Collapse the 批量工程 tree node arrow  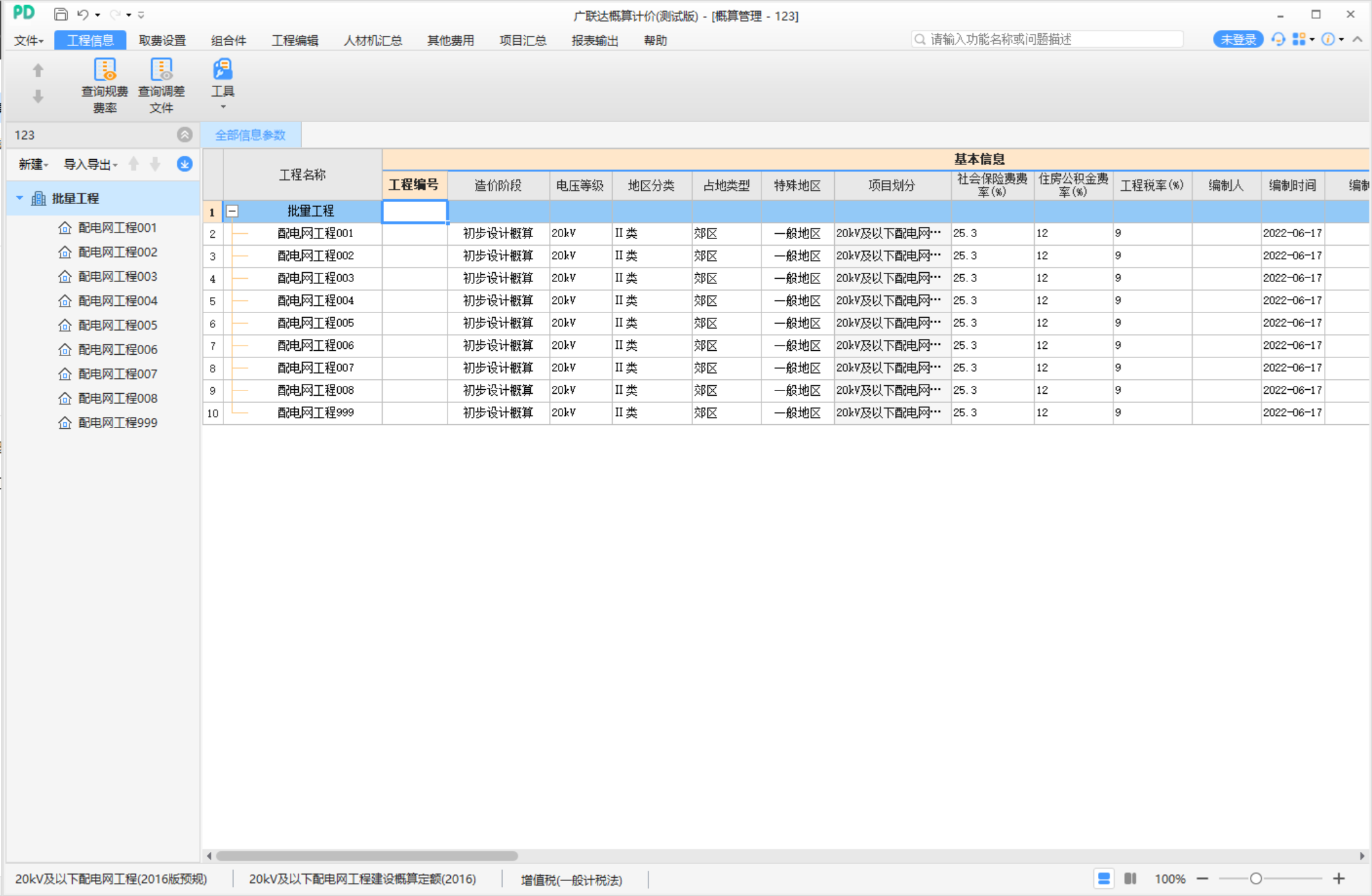tap(19, 198)
